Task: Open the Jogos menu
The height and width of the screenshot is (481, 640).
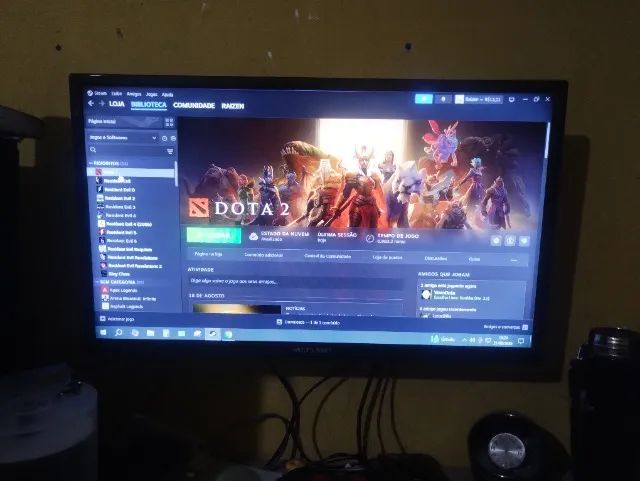Action: click(151, 94)
